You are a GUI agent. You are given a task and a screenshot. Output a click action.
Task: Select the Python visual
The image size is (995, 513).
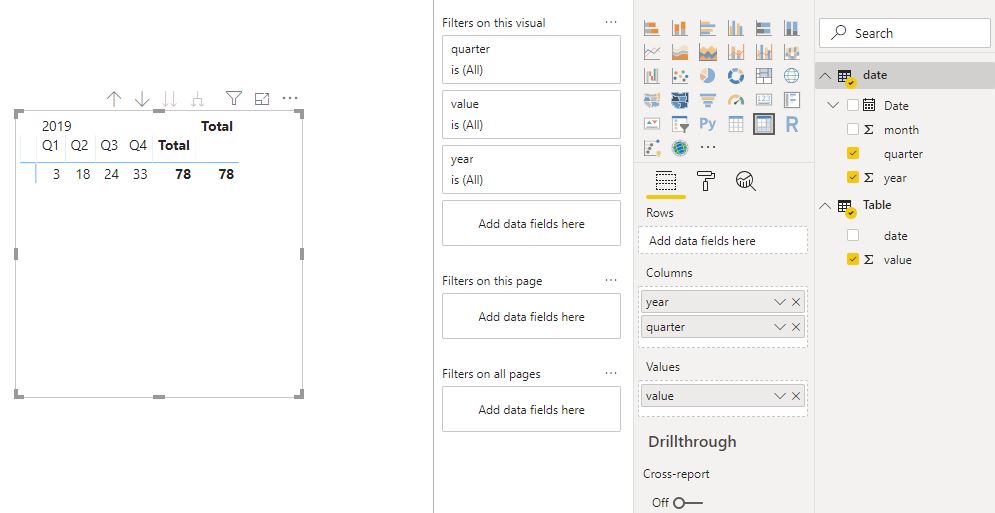click(x=708, y=124)
